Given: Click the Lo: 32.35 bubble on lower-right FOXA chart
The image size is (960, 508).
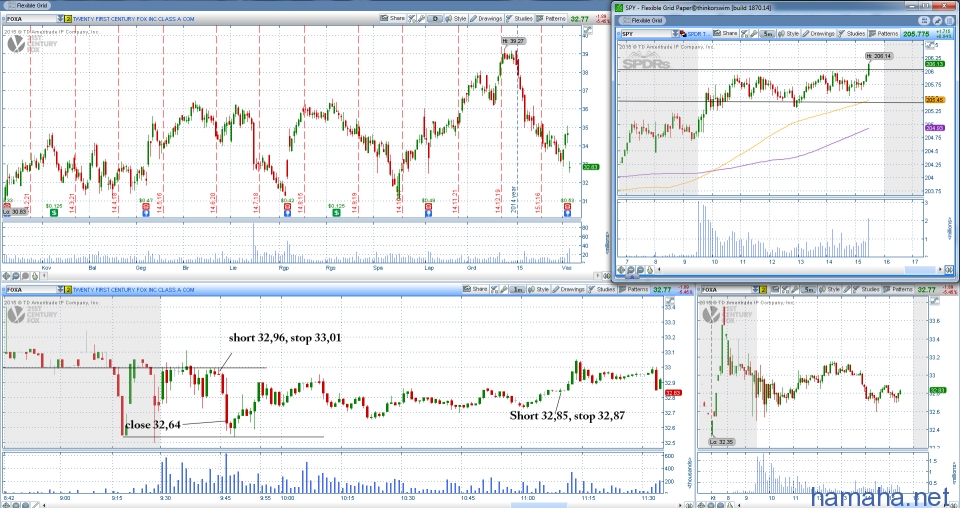Looking at the screenshot, I should tap(722, 441).
